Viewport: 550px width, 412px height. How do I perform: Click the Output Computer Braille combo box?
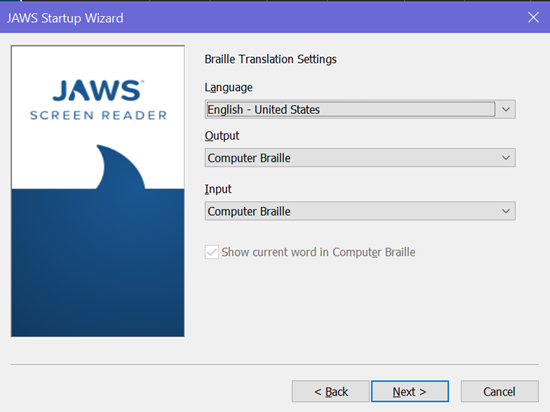(360, 158)
